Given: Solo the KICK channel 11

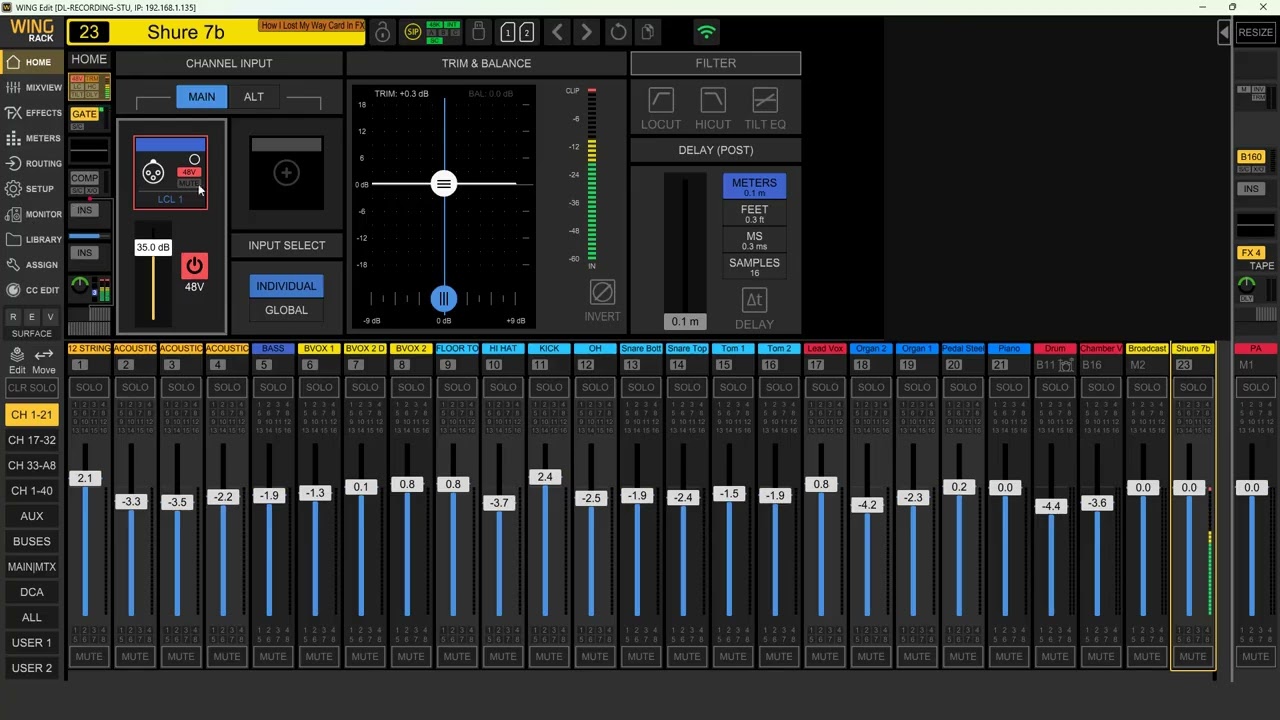Looking at the screenshot, I should point(549,387).
